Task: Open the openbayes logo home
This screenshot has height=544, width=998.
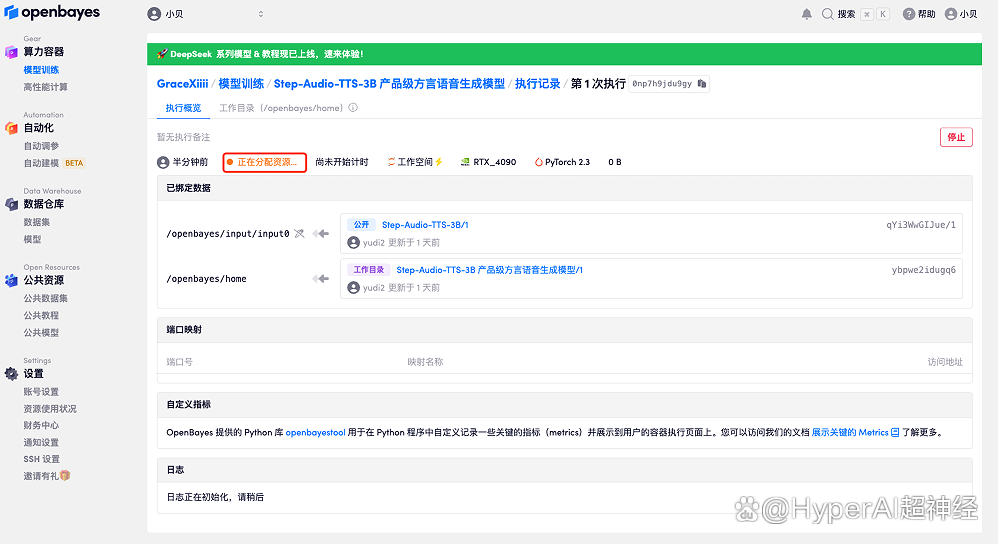Action: click(x=52, y=12)
